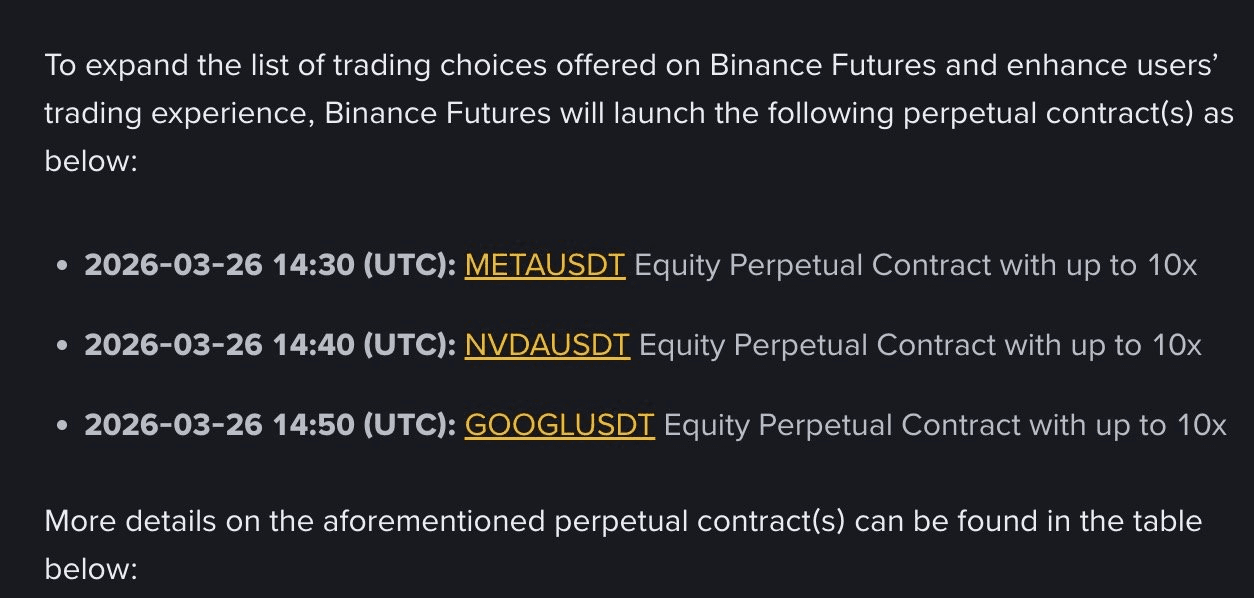The image size is (1254, 598).
Task: Click the 14:30 (UTC) launch date text
Action: click(x=270, y=265)
